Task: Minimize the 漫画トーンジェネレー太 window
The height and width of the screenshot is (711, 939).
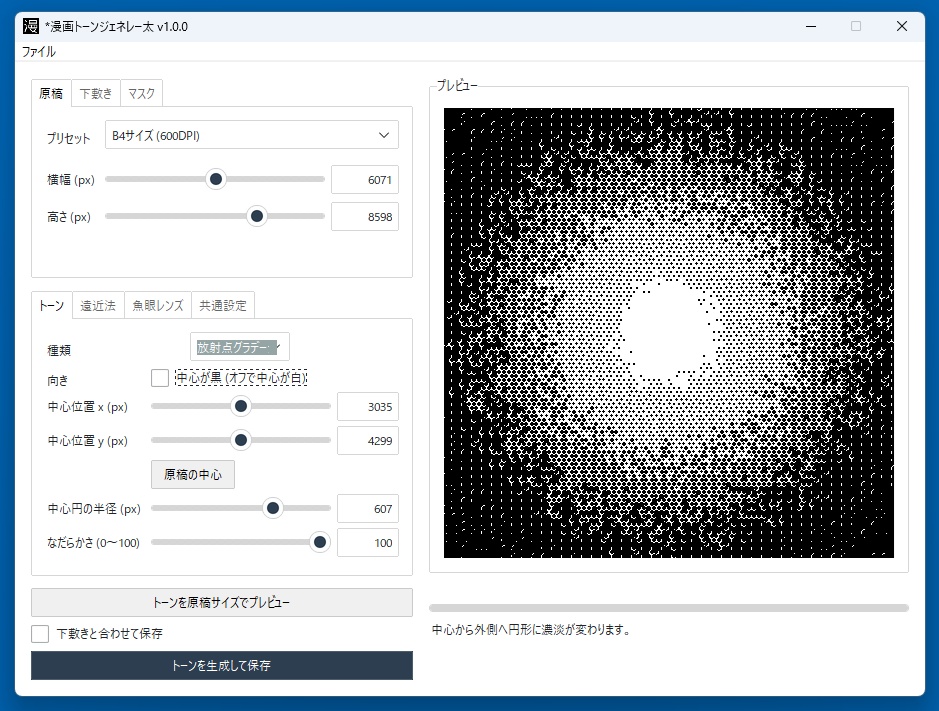Action: (811, 26)
